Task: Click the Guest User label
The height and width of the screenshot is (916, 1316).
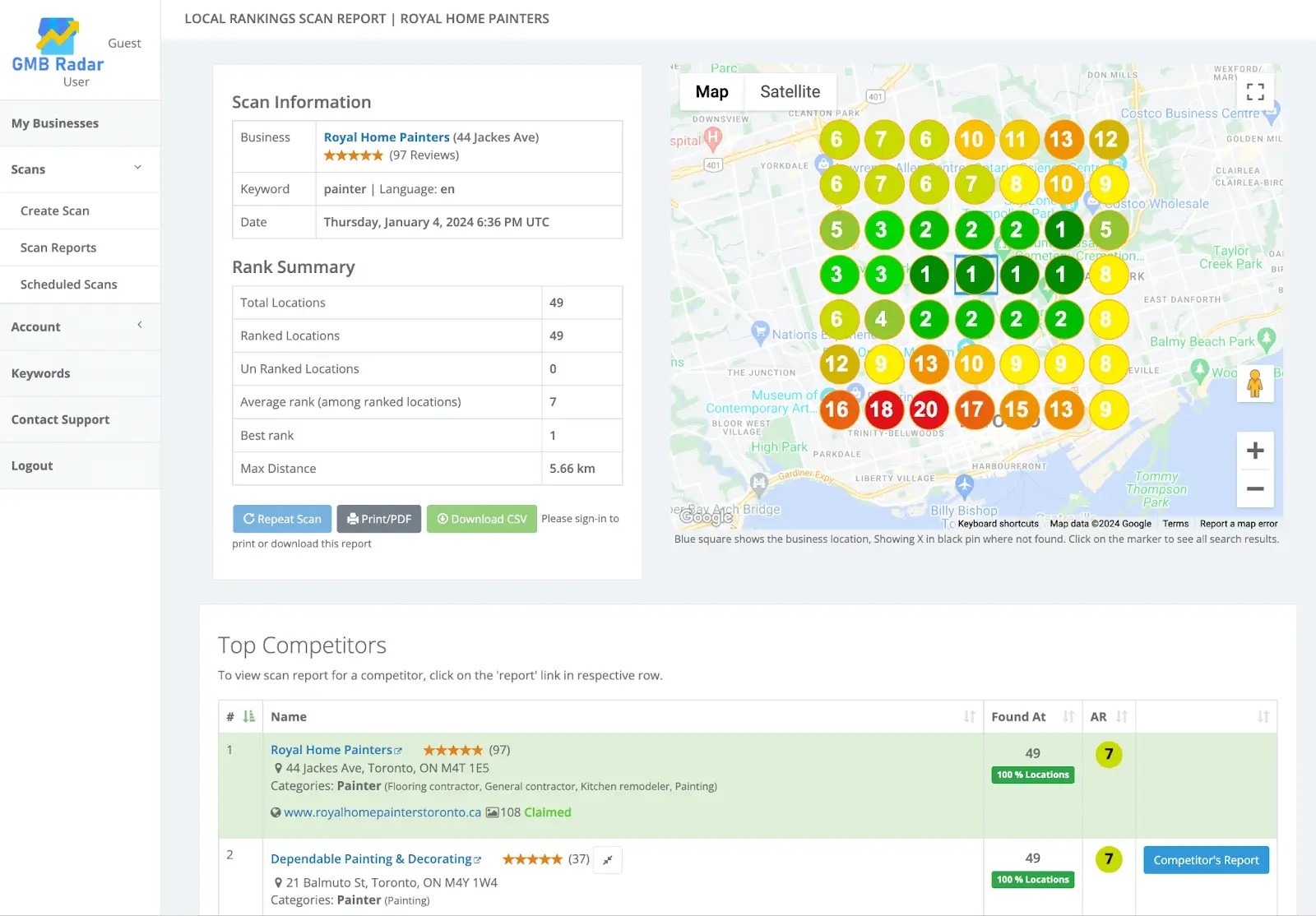Action: [x=124, y=44]
